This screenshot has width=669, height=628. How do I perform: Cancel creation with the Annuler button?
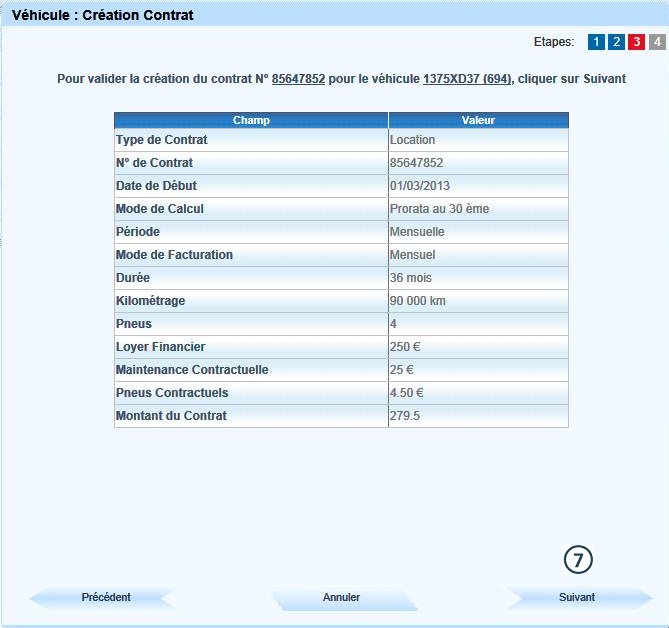pos(341,597)
